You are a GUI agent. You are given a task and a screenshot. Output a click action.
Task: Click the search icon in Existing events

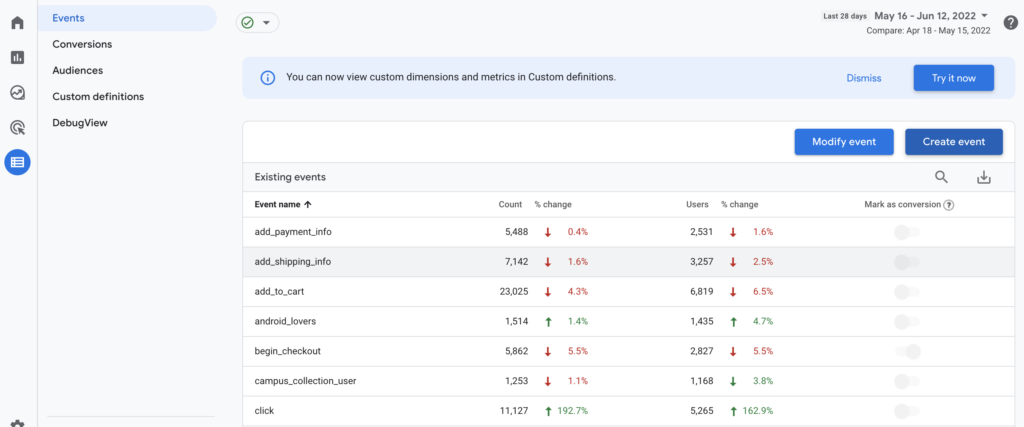[941, 177]
